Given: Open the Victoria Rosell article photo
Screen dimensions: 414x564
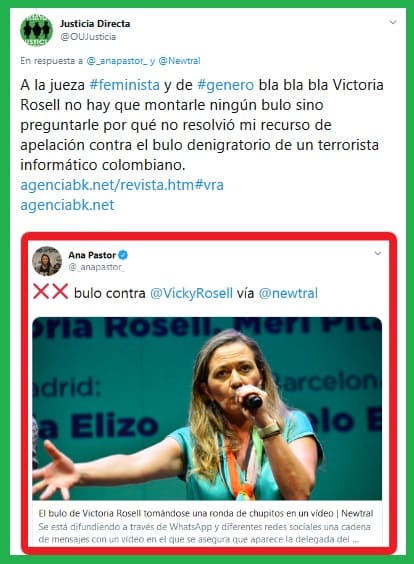Looking at the screenshot, I should click(207, 409).
